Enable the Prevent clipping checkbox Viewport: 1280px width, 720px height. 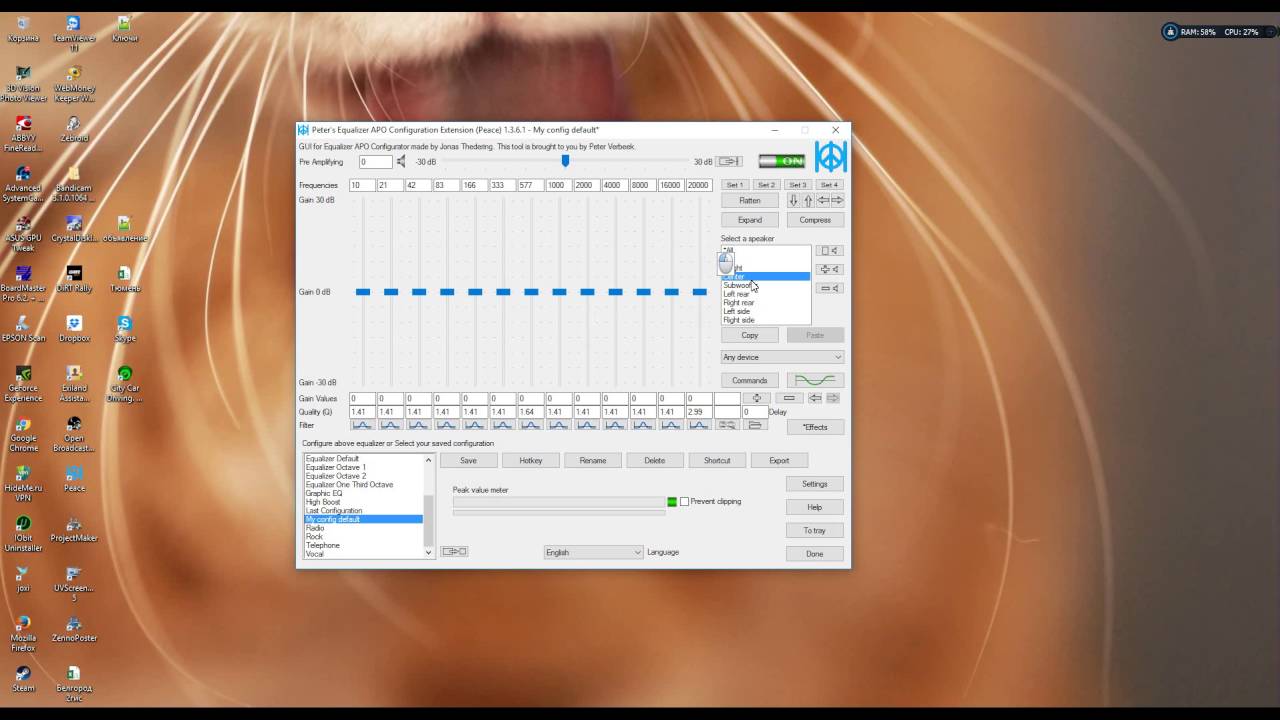click(x=685, y=502)
